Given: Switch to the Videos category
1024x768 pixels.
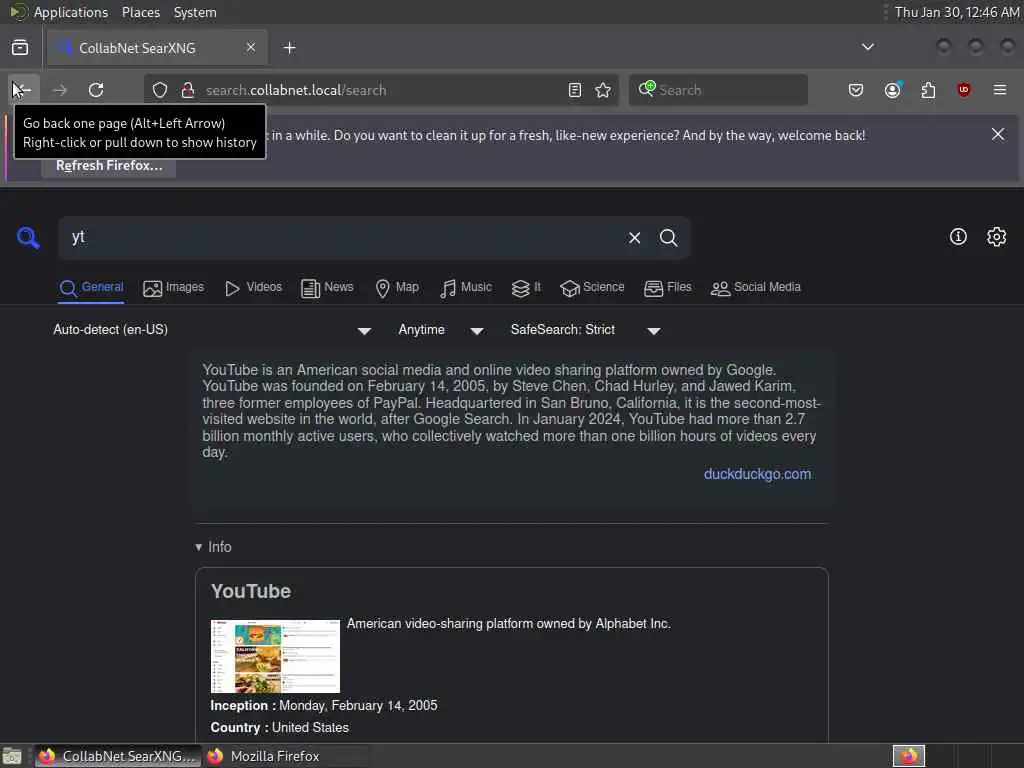Looking at the screenshot, I should 253,287.
